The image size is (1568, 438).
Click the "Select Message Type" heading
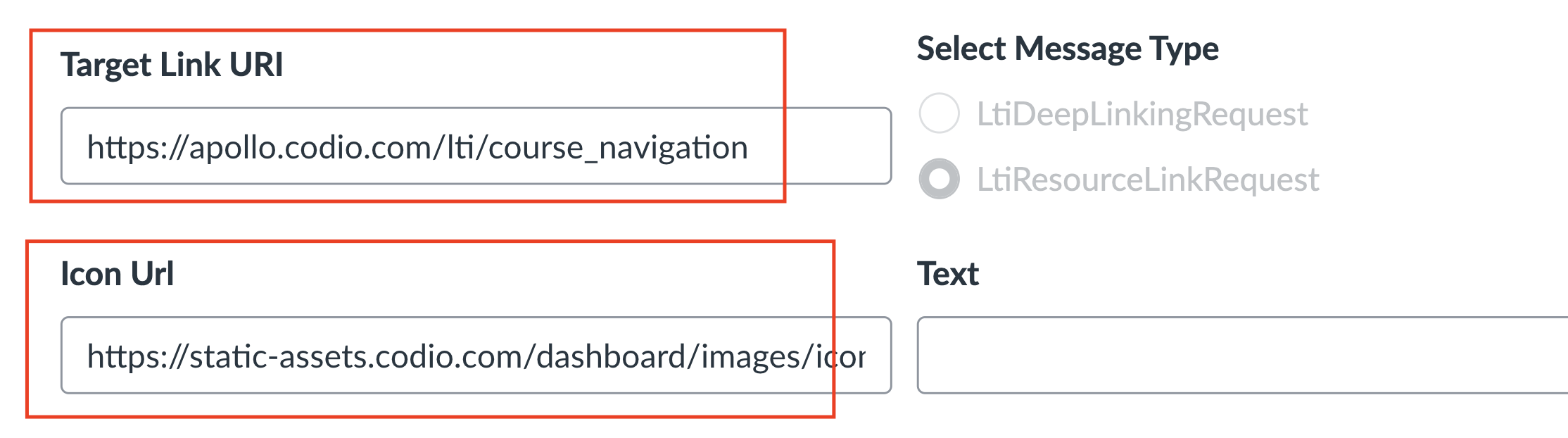[x=1067, y=49]
